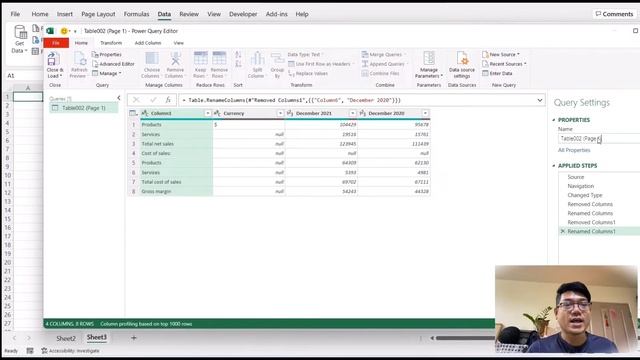Image resolution: width=640 pixels, height=360 pixels.
Task: Open the Excel Page Layout tab
Action: pyautogui.click(x=98, y=14)
